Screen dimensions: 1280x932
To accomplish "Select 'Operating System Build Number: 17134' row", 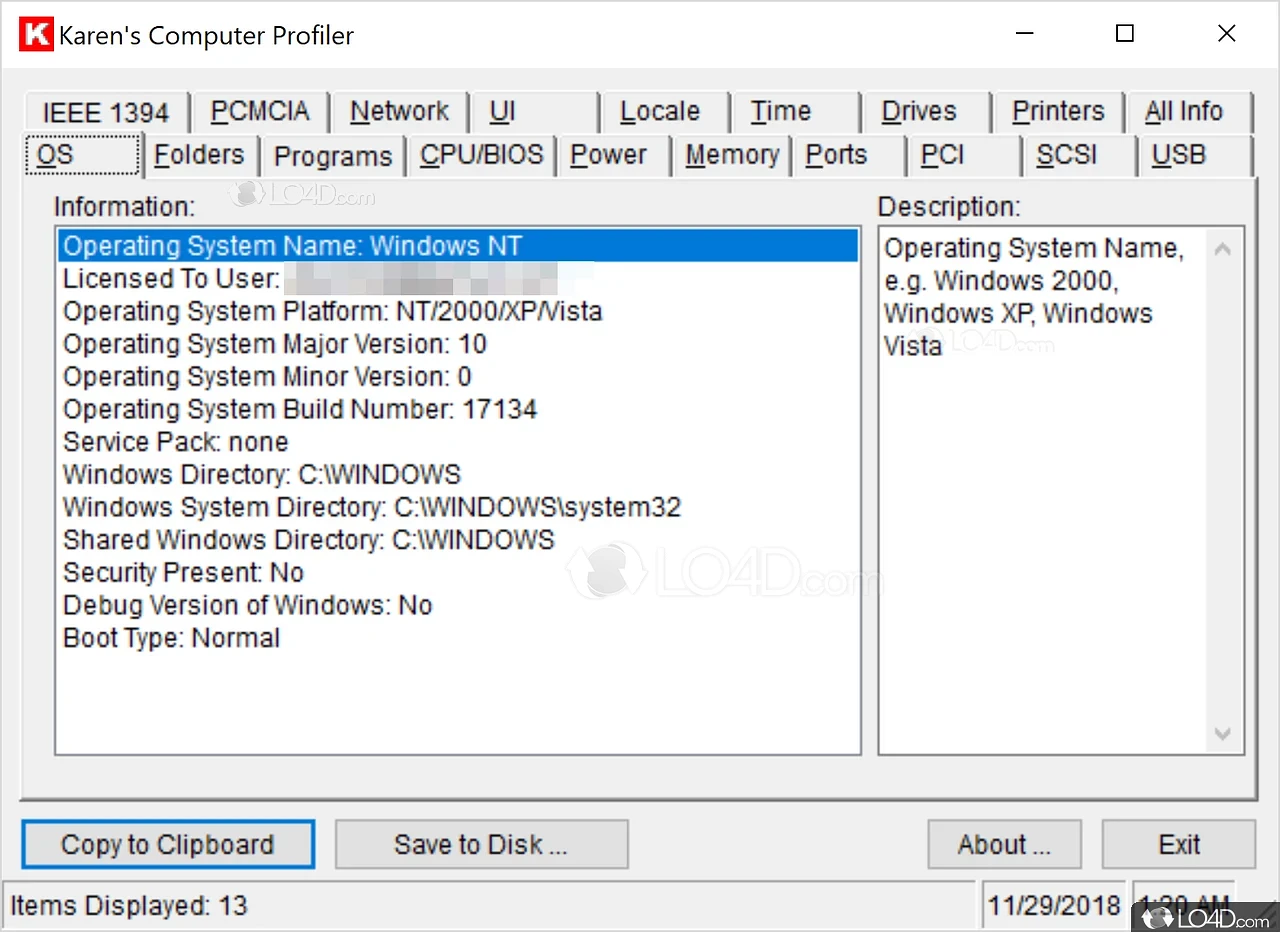I will 458,409.
